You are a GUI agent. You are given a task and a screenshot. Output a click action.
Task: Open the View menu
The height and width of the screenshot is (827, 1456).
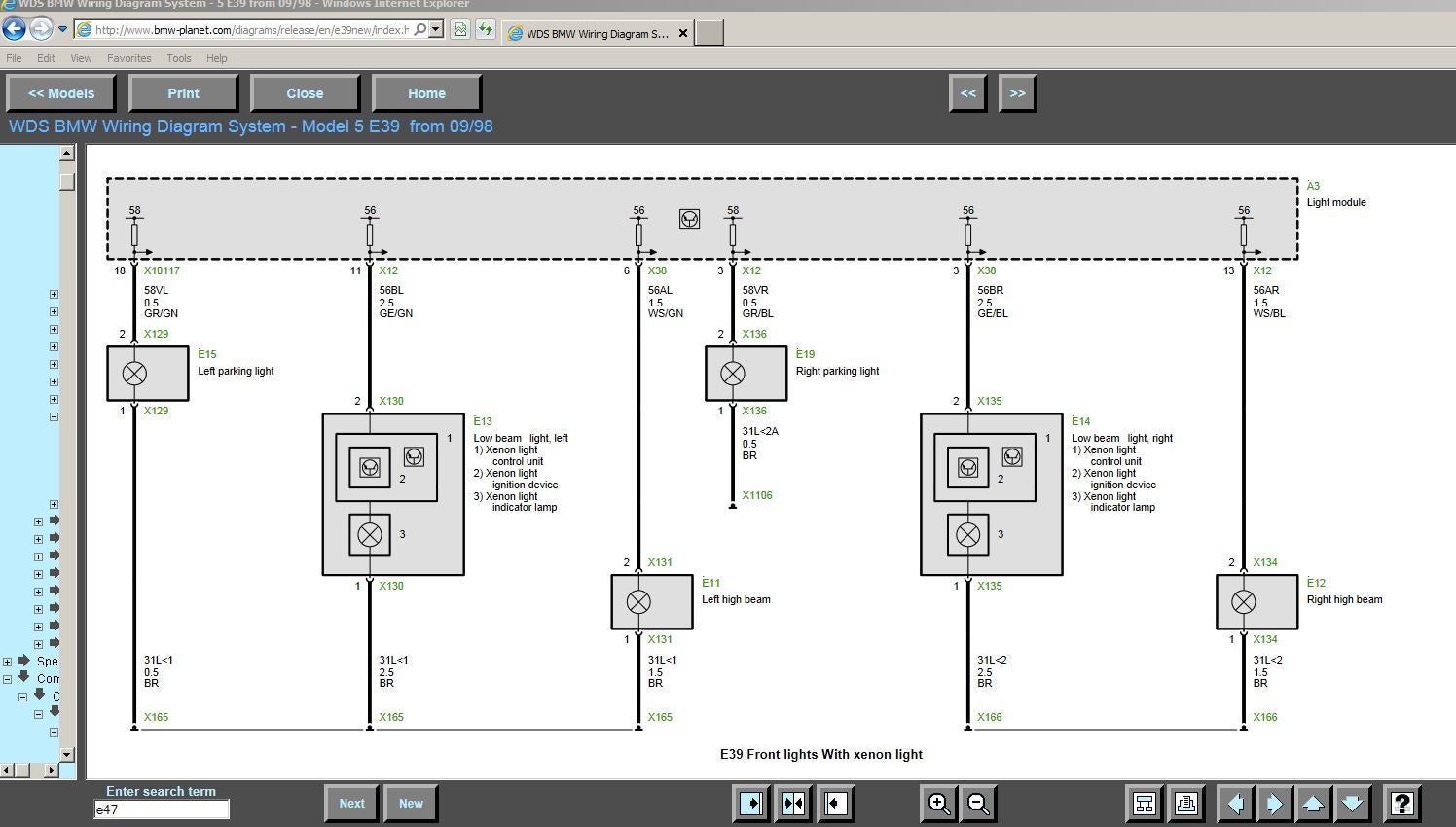pos(81,58)
